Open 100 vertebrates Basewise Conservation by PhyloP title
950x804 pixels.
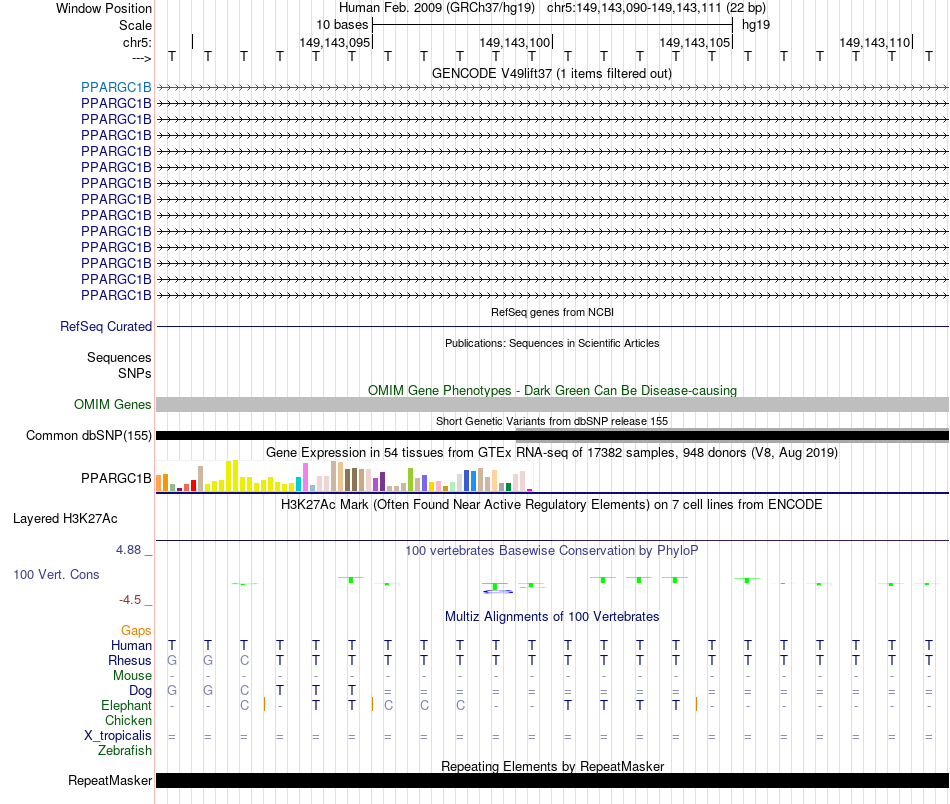(552, 551)
